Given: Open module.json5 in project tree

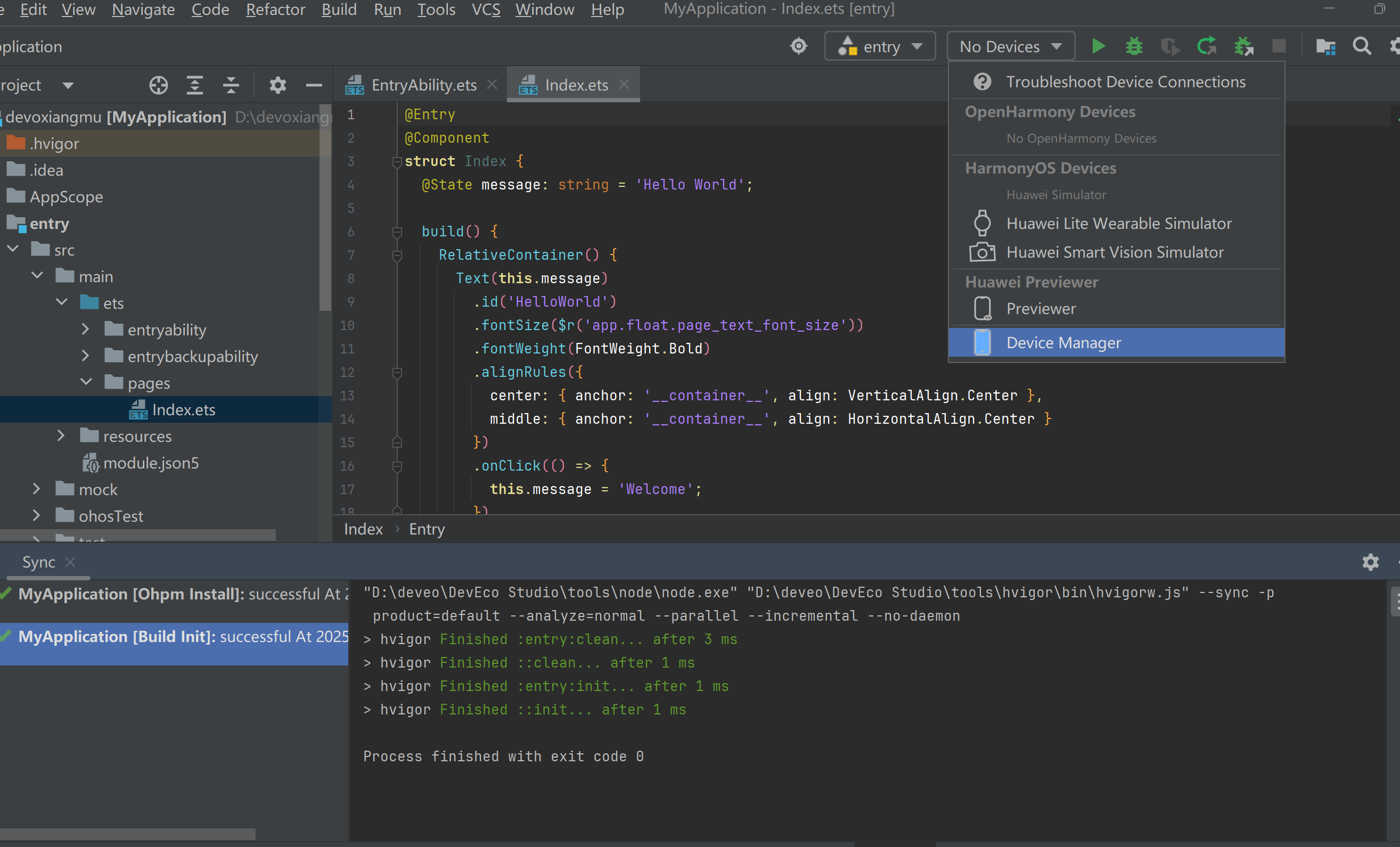Looking at the screenshot, I should tap(151, 463).
